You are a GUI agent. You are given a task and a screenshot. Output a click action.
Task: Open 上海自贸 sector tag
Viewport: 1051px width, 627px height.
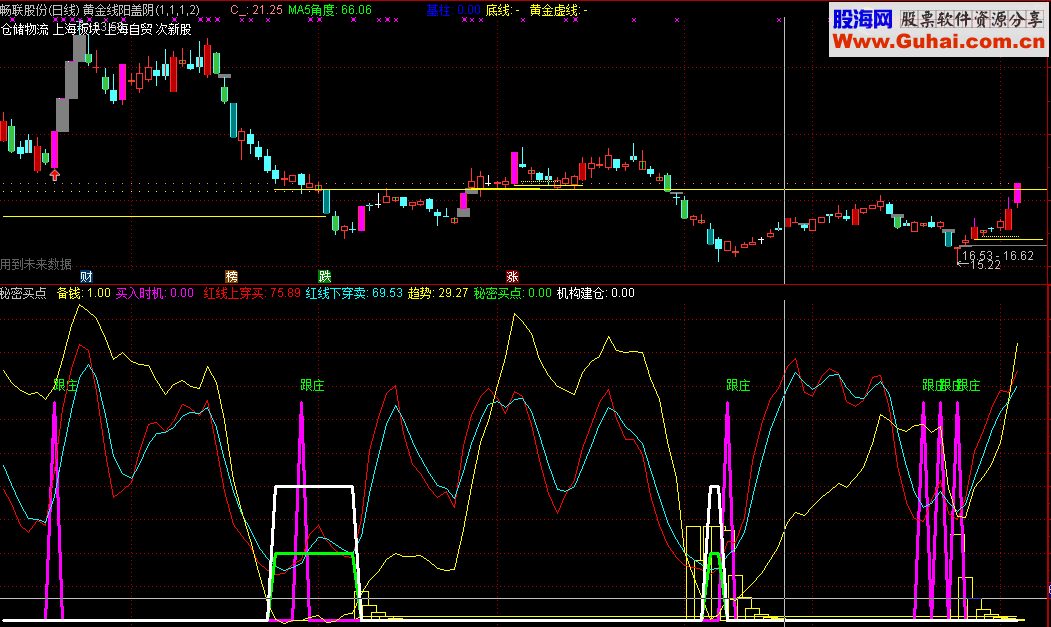128,29
